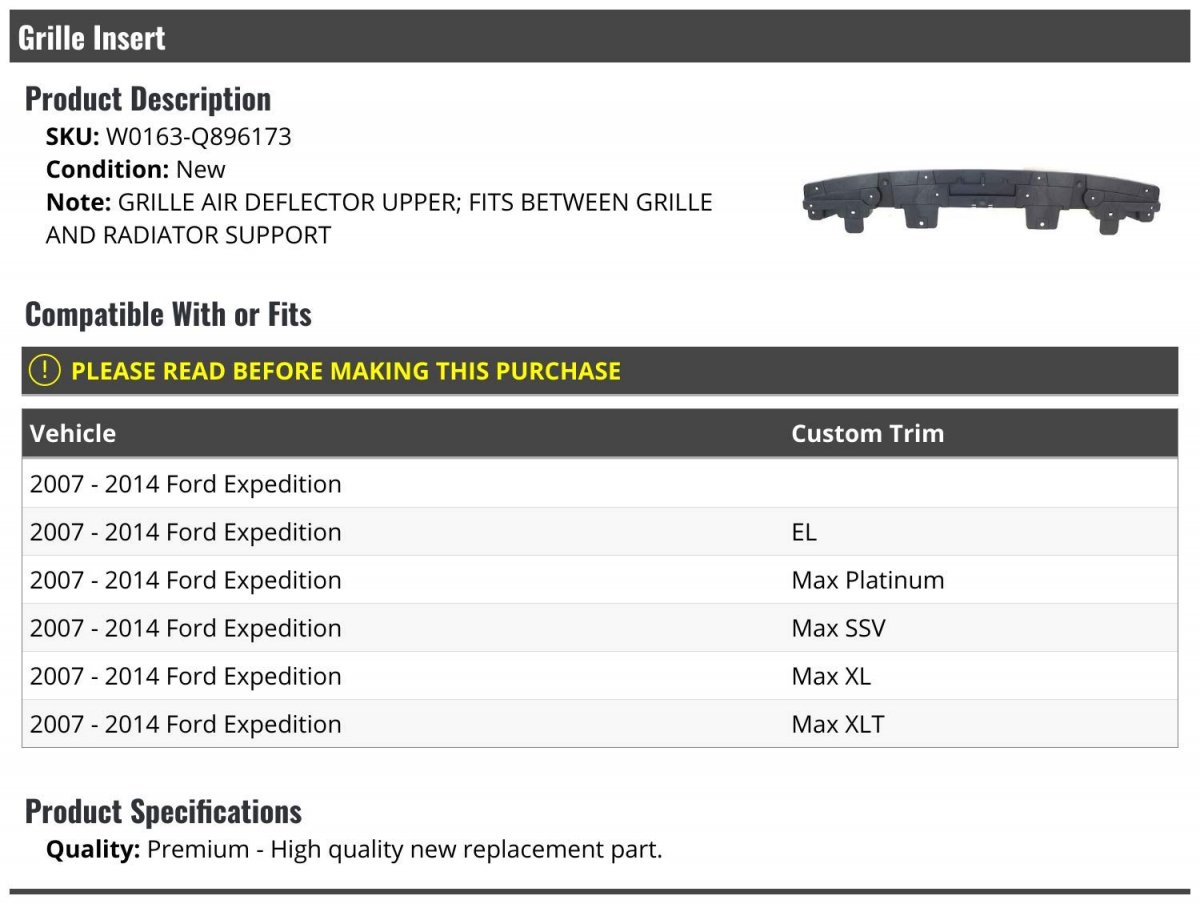This screenshot has width=1200, height=904.
Task: Click the Quality: Premium specification line
Action: click(x=354, y=850)
